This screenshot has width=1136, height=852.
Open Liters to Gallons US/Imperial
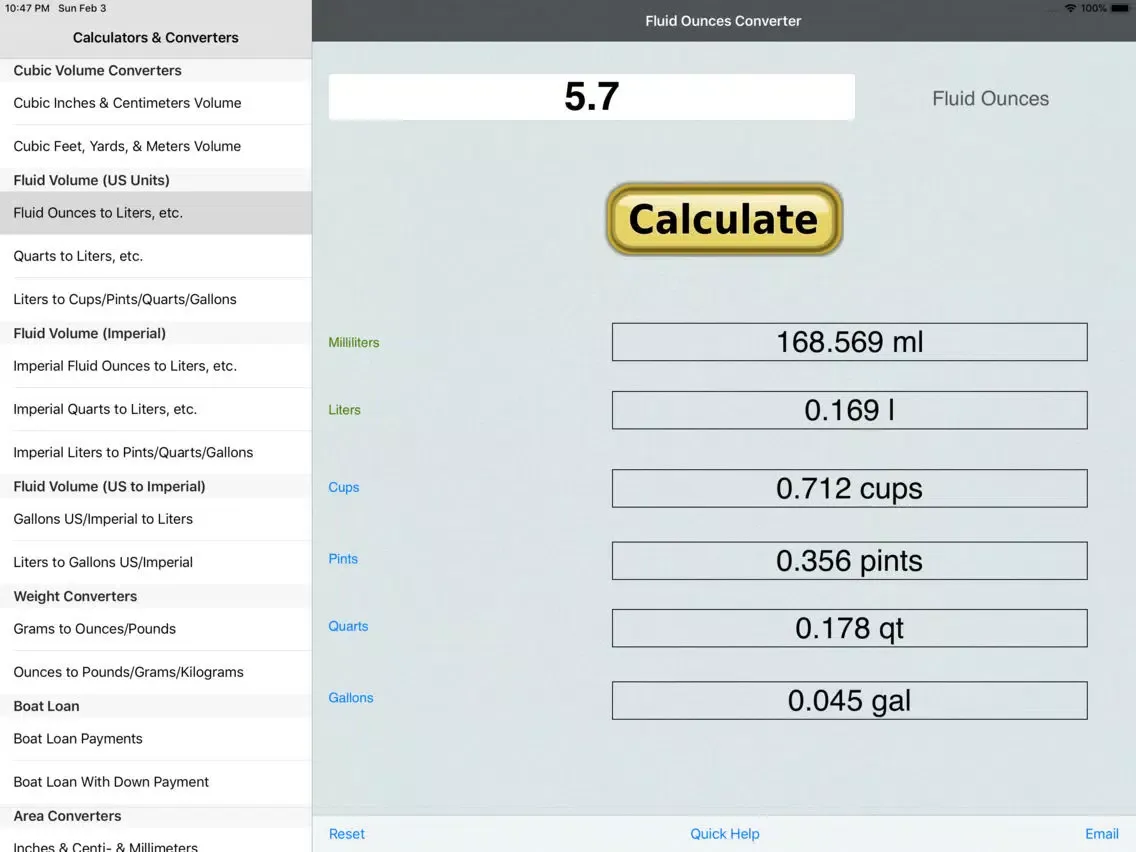(156, 562)
